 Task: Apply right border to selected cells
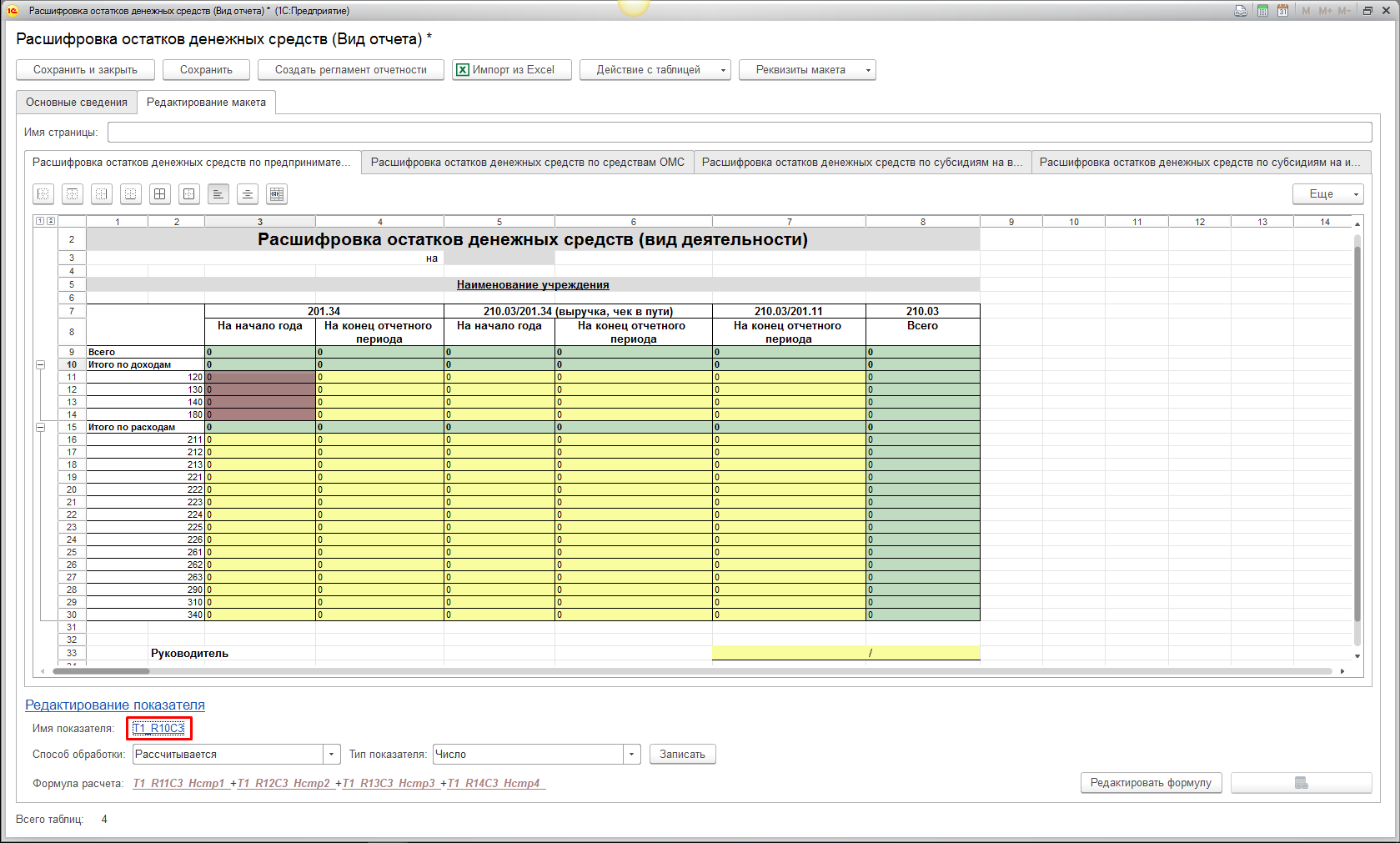[x=102, y=194]
